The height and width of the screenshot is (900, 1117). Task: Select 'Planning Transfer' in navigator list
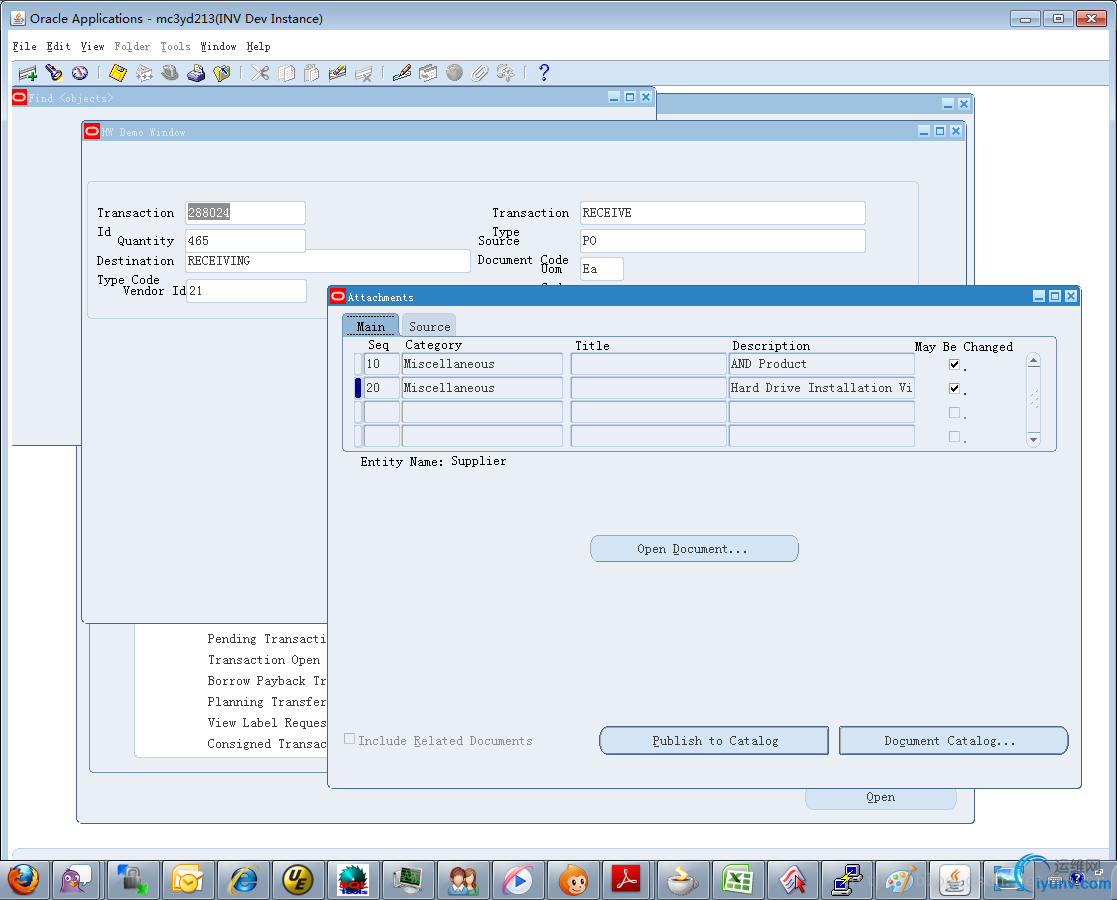(266, 702)
